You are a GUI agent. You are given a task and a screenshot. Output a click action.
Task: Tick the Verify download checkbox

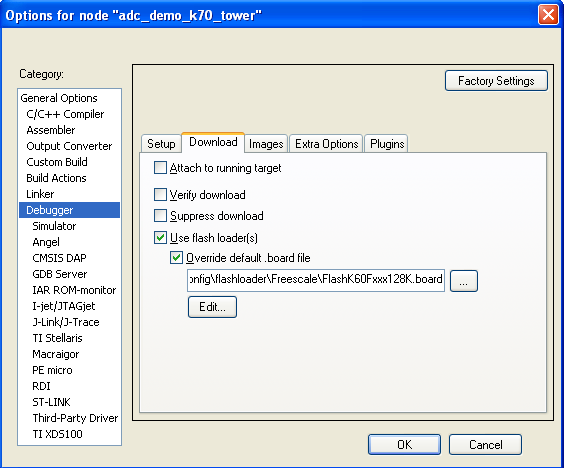point(160,195)
